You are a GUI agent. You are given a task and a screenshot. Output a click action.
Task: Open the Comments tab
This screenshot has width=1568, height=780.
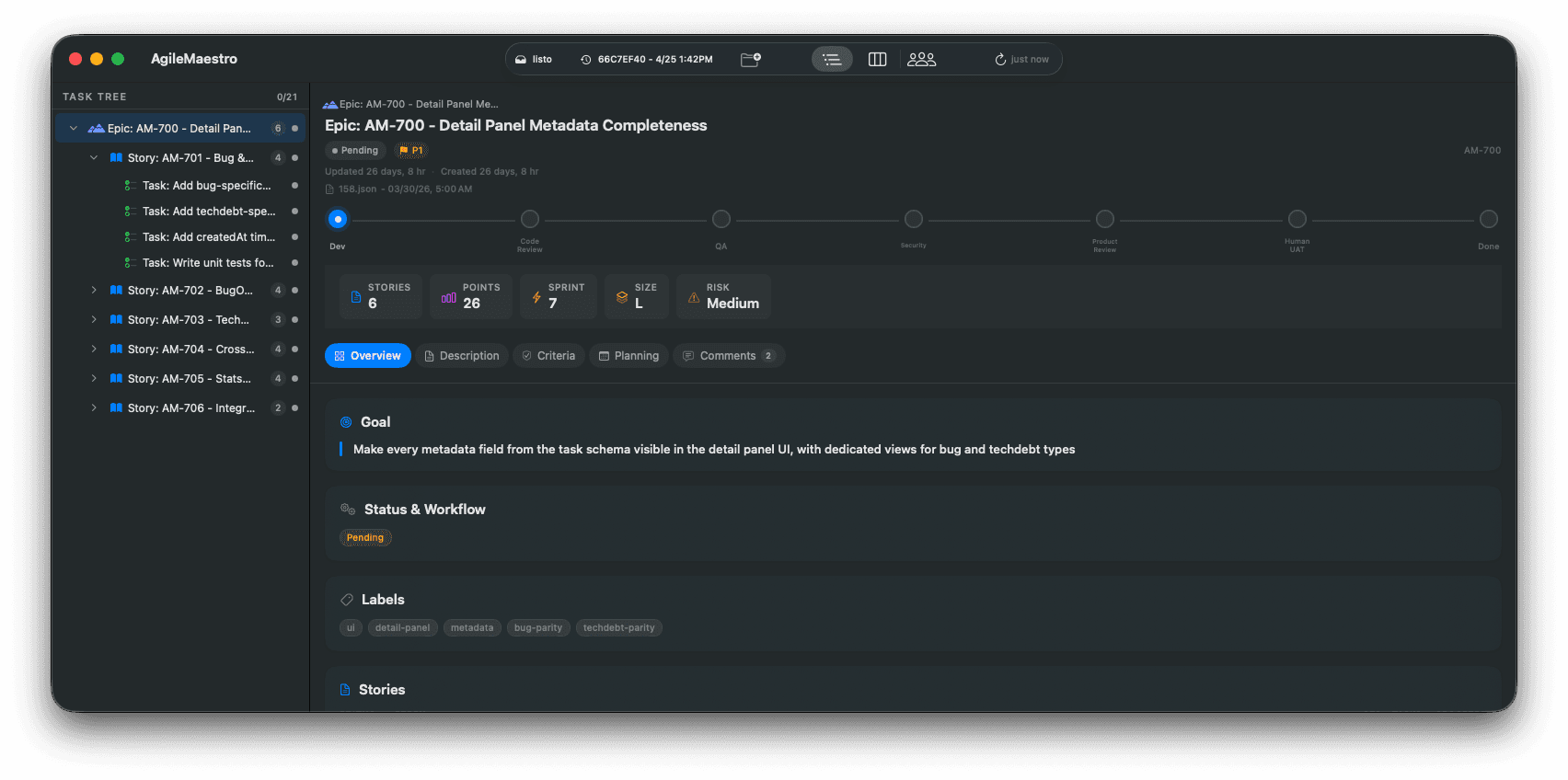point(729,356)
